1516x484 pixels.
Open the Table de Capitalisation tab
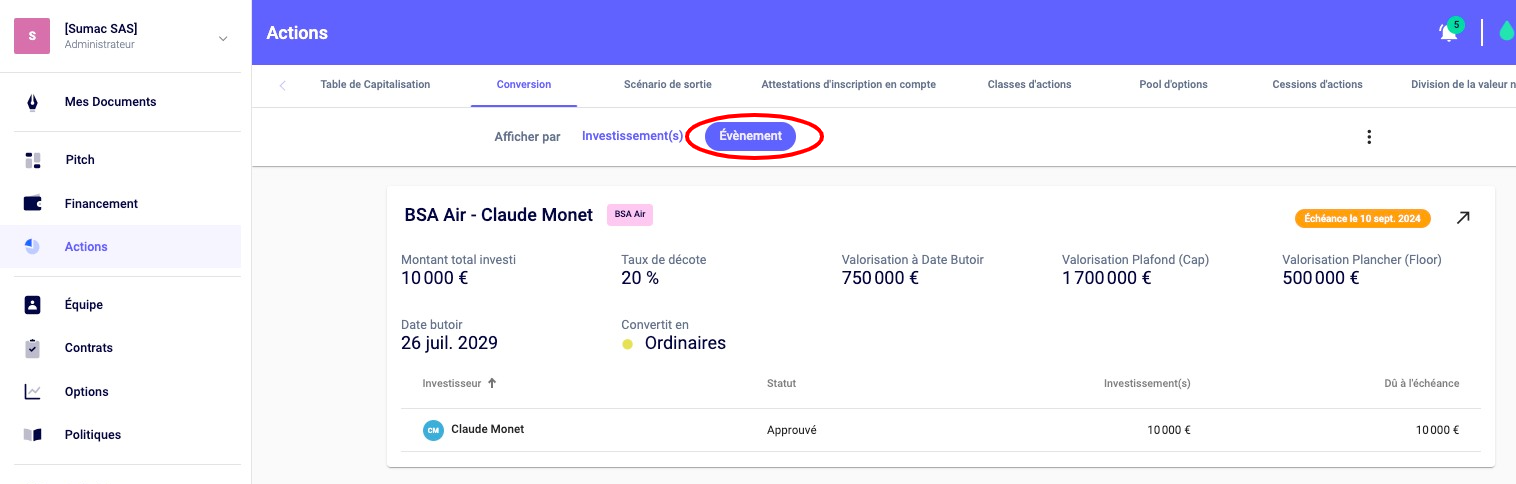[x=375, y=85]
